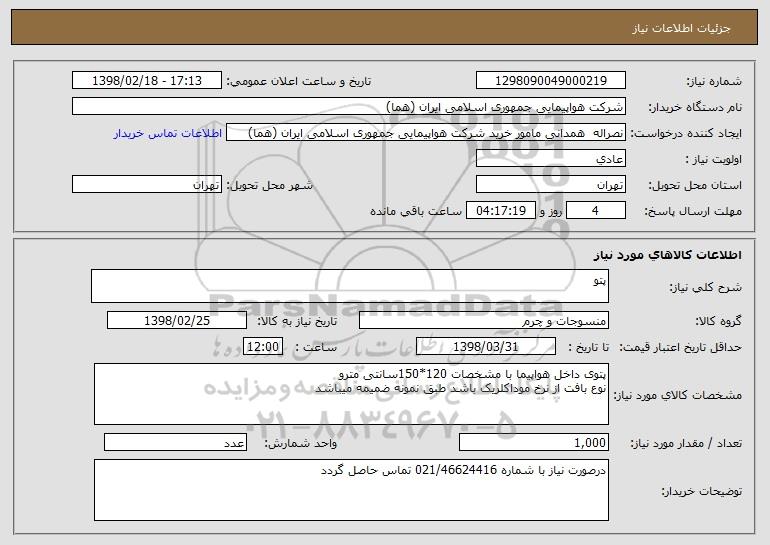Click the label ایجاد کننده درخواست
The width and height of the screenshot is (770, 545).
pyautogui.click(x=686, y=134)
